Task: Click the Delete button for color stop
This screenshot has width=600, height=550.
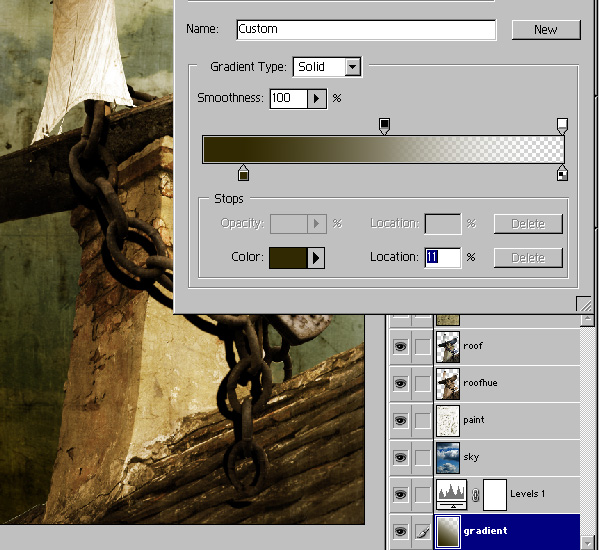Action: click(x=528, y=258)
